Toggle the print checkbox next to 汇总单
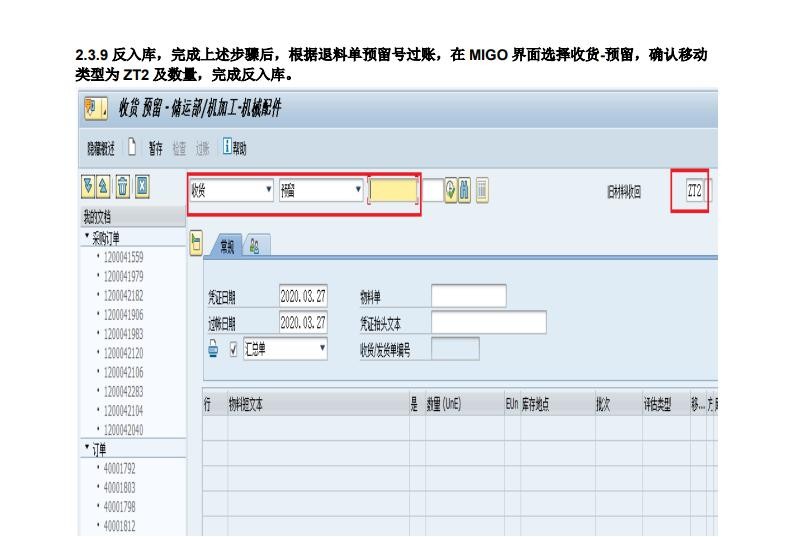792x537 pixels. click(x=233, y=349)
